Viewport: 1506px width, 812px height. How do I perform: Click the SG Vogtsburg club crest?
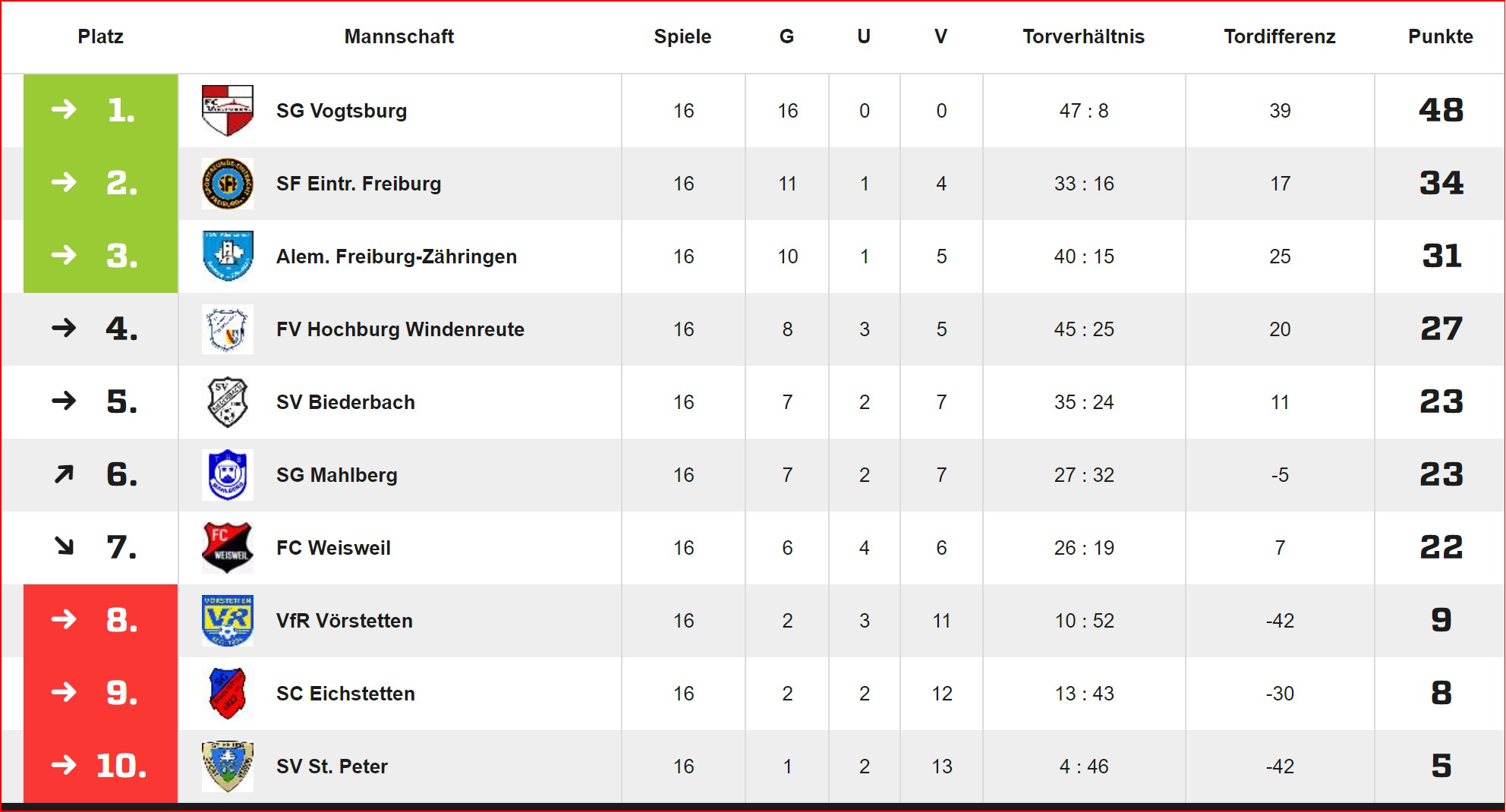point(228,111)
